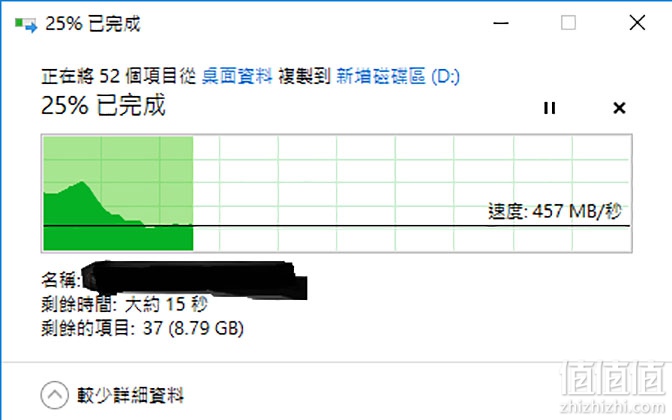Viewport: 672px width, 420px height.
Task: Open the 桌面資料 source folder link
Action: (x=237, y=76)
